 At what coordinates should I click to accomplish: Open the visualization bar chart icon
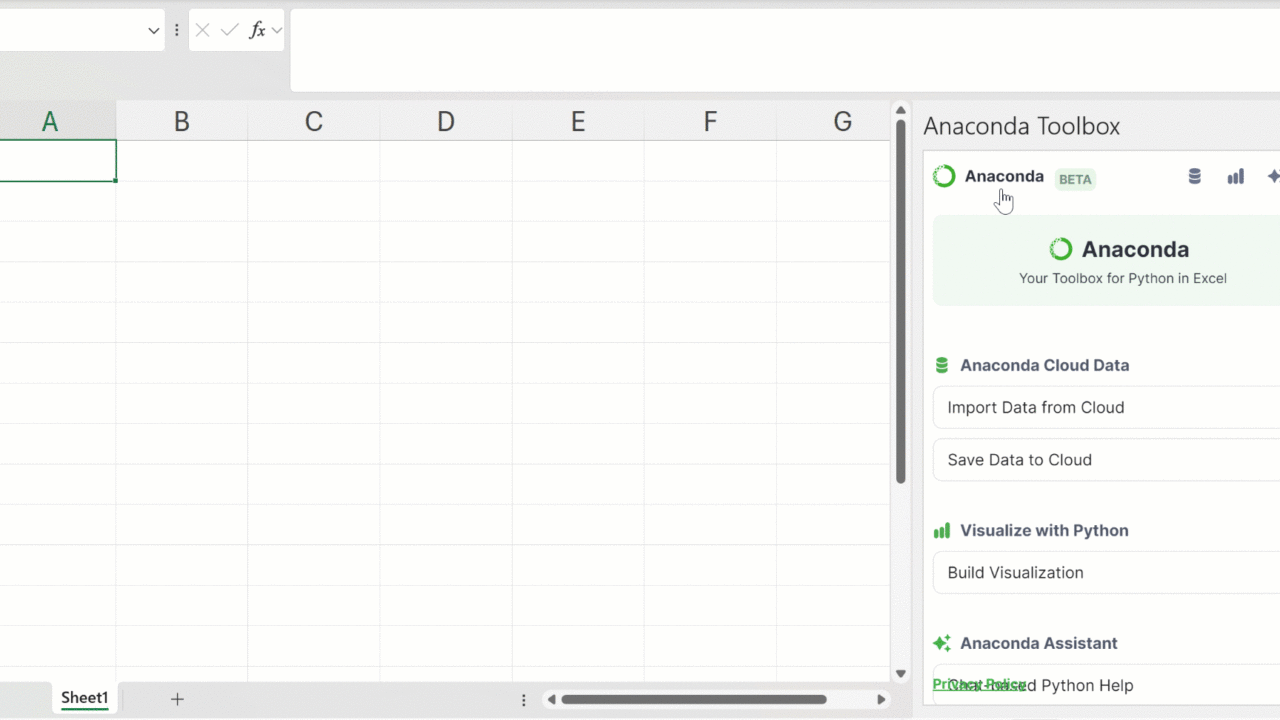[1236, 176]
